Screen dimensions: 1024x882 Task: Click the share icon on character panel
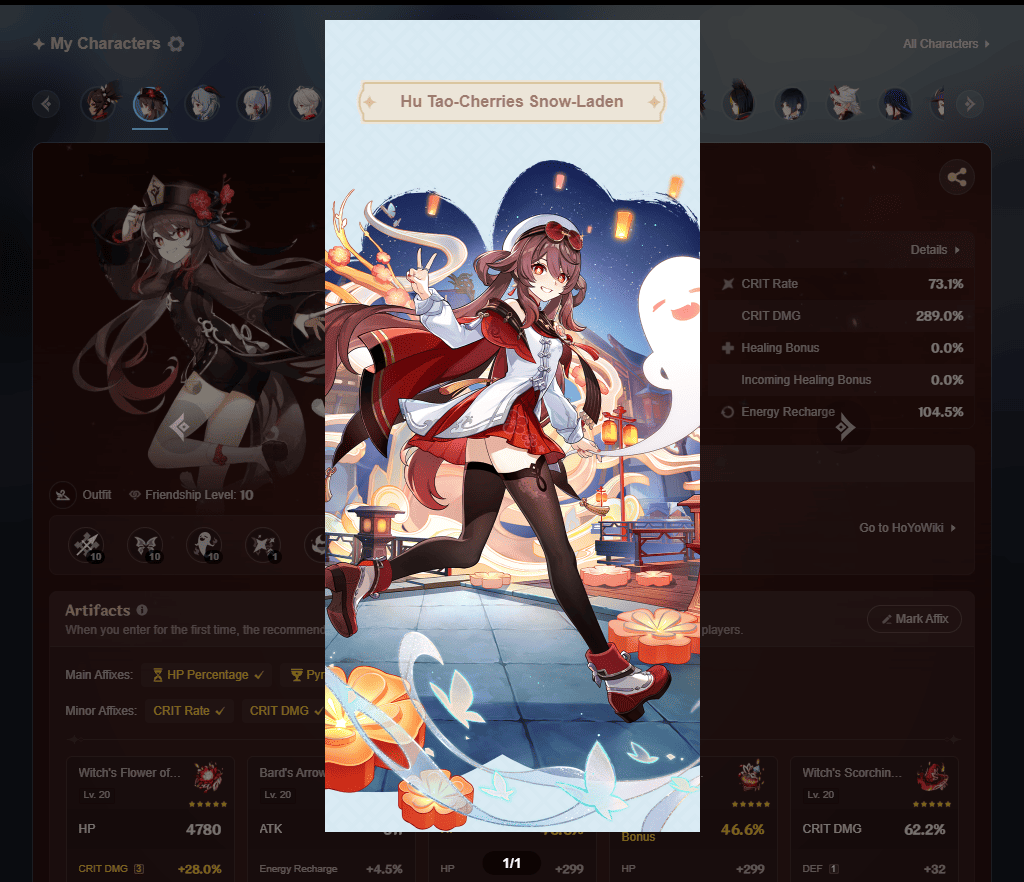(x=957, y=177)
